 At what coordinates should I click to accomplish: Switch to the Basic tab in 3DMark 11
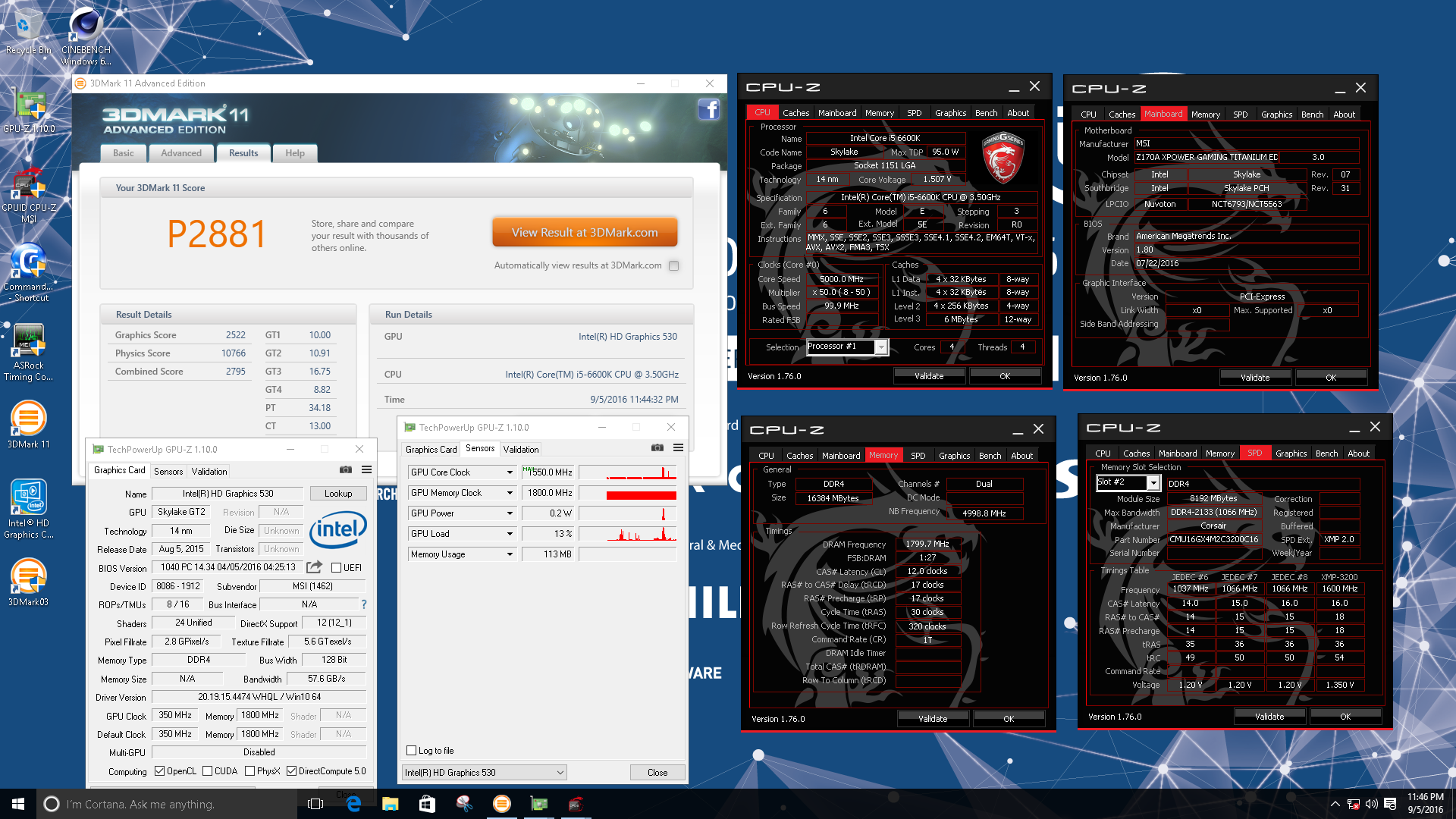click(x=123, y=153)
